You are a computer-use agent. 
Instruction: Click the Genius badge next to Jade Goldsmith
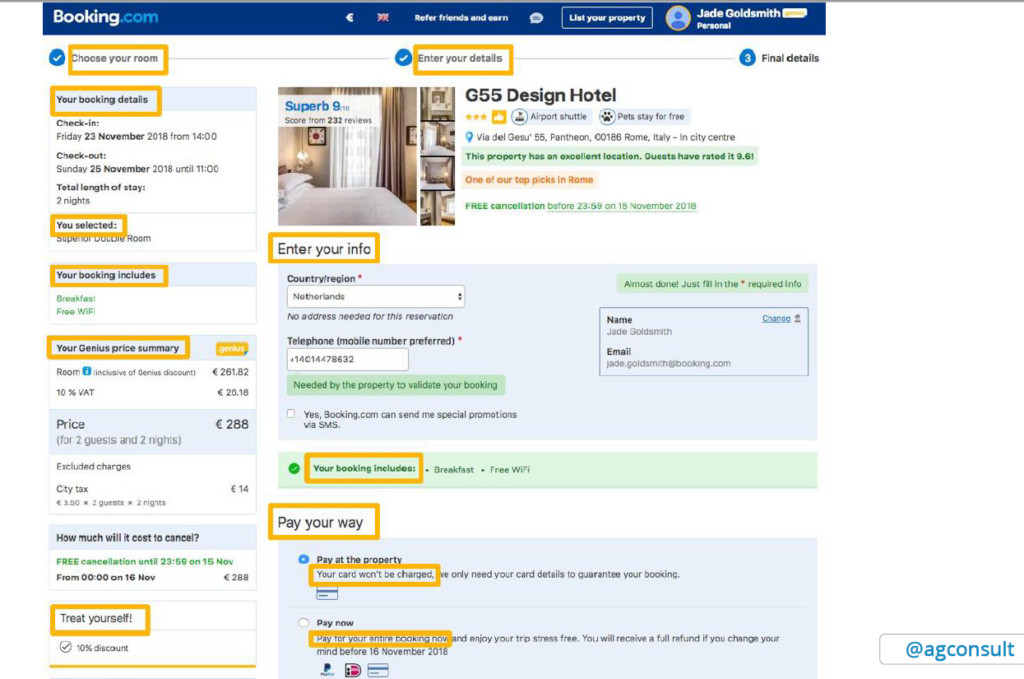(x=794, y=13)
